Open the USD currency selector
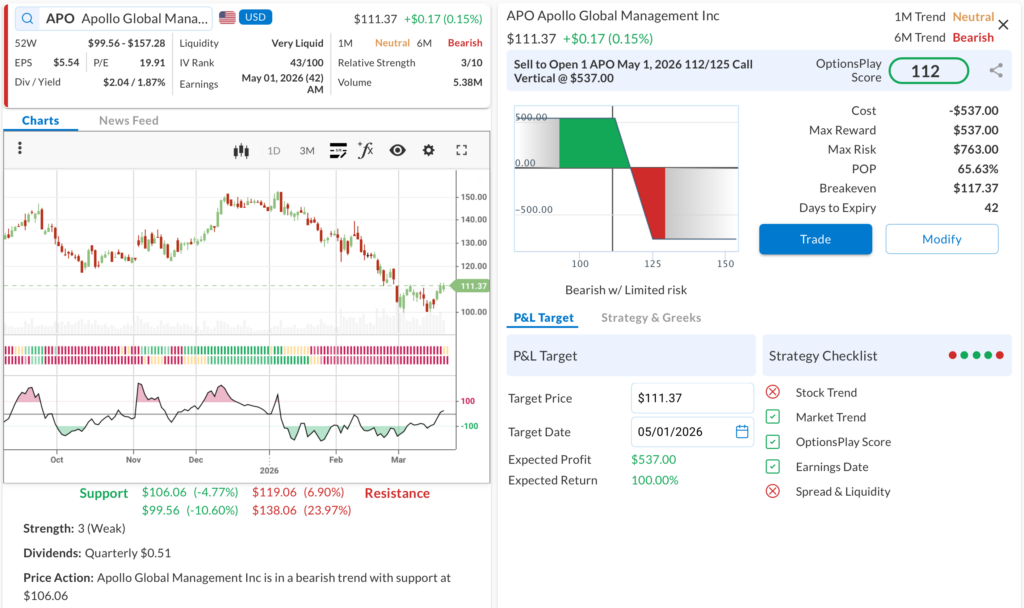The height and width of the screenshot is (608, 1024). [255, 18]
